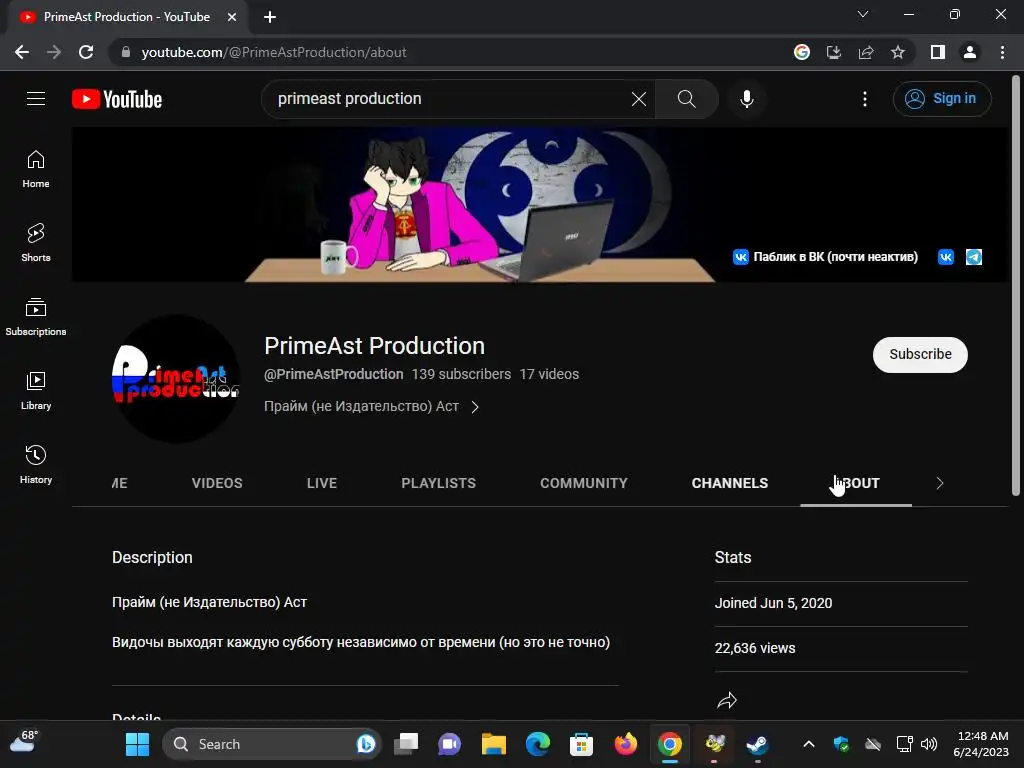Expand tab search dropdown arrow

[x=863, y=14]
